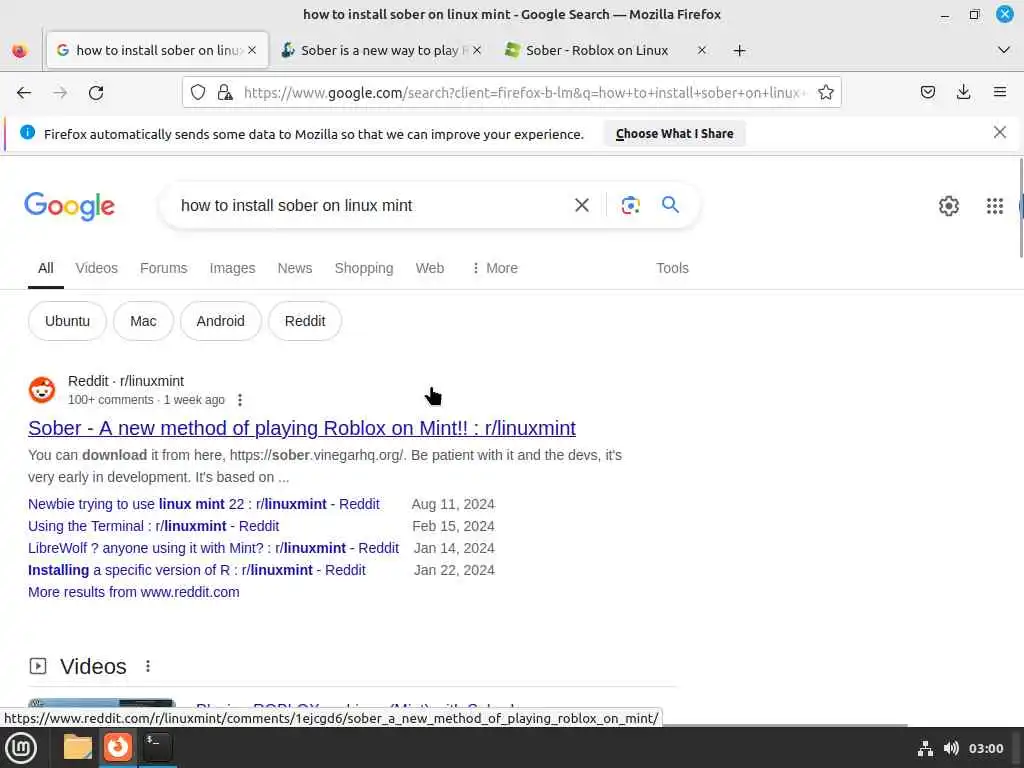Filter results with the 'Mac' chip

coord(143,321)
